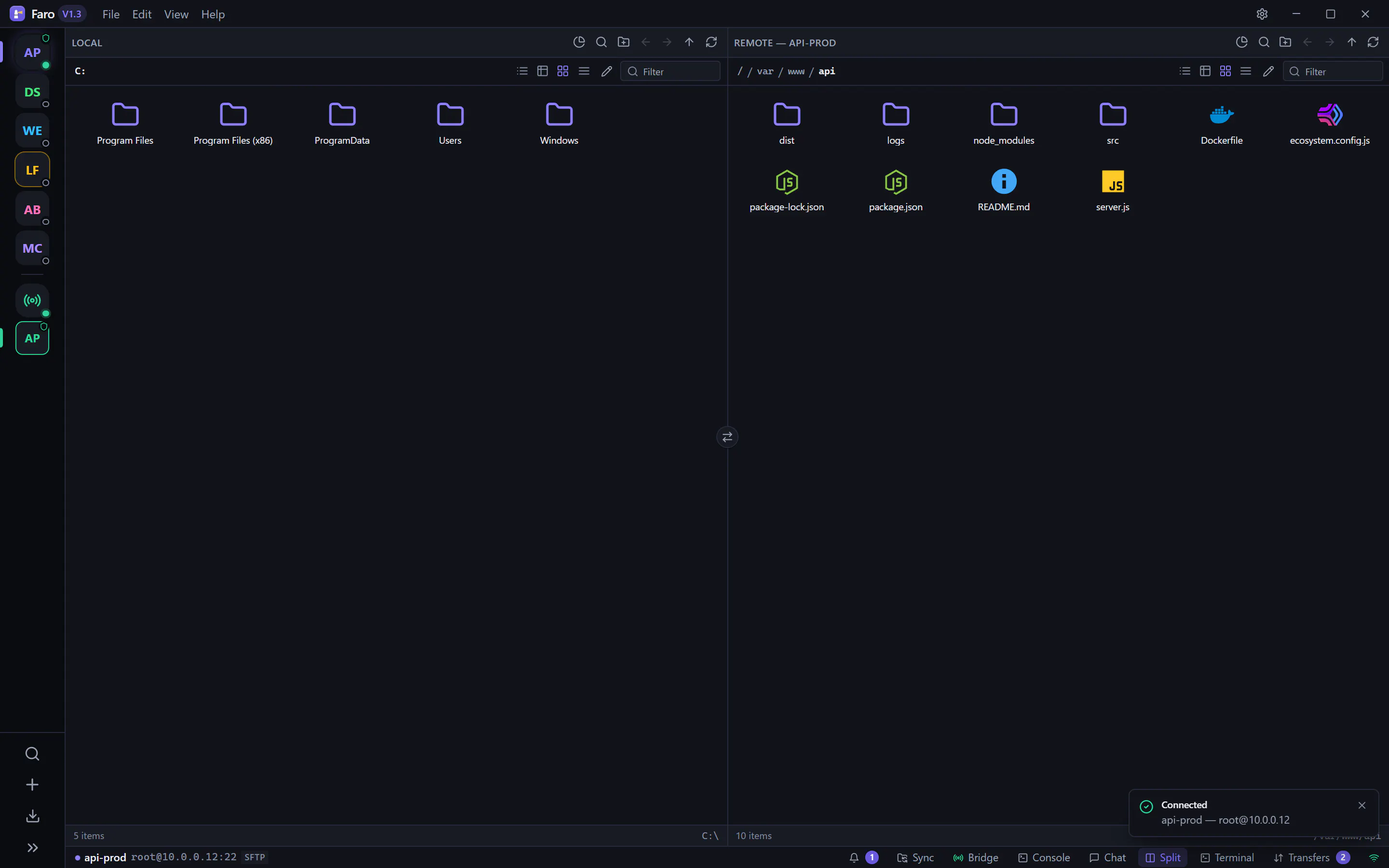Select the node_modules remote folder
The image size is (1389, 868).
[x=1004, y=124]
